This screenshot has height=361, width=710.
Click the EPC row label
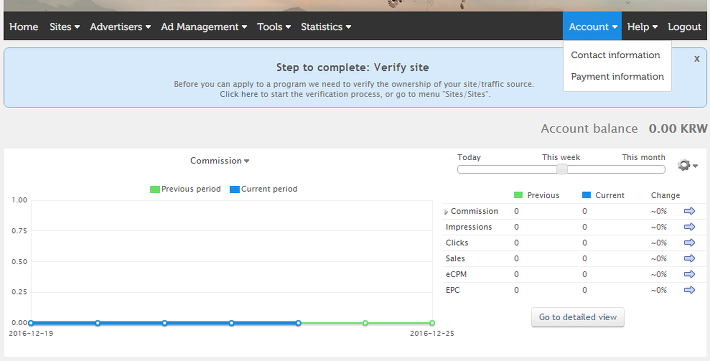(x=452, y=290)
